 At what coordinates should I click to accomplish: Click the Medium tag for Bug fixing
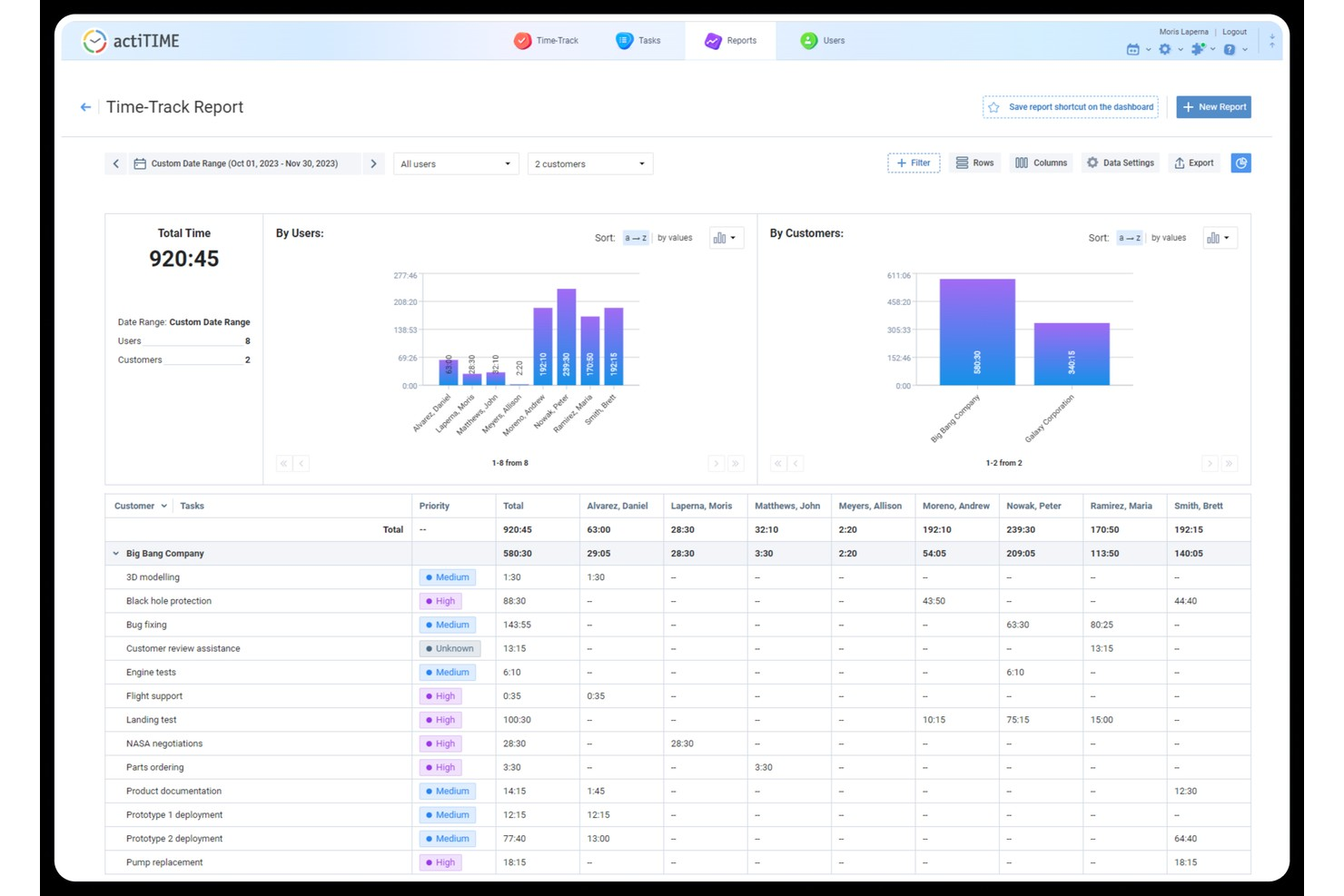pyautogui.click(x=448, y=625)
